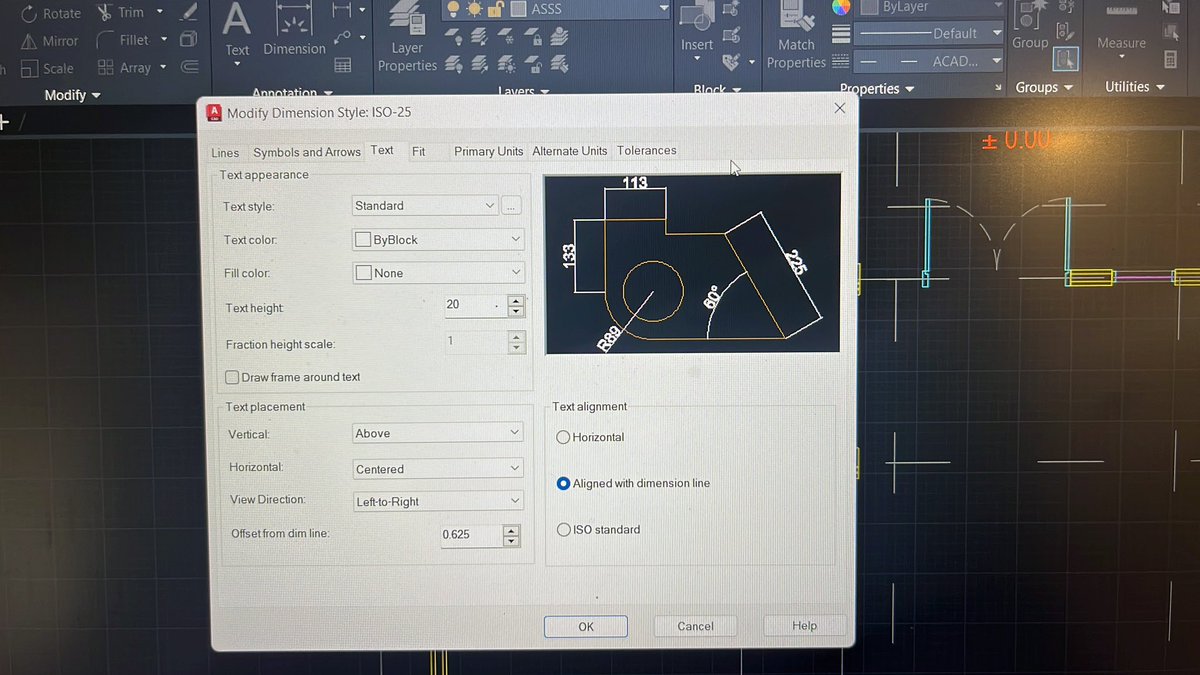Open the Horizontal text placement dropdown
Viewport: 1200px width, 675px height.
[438, 469]
